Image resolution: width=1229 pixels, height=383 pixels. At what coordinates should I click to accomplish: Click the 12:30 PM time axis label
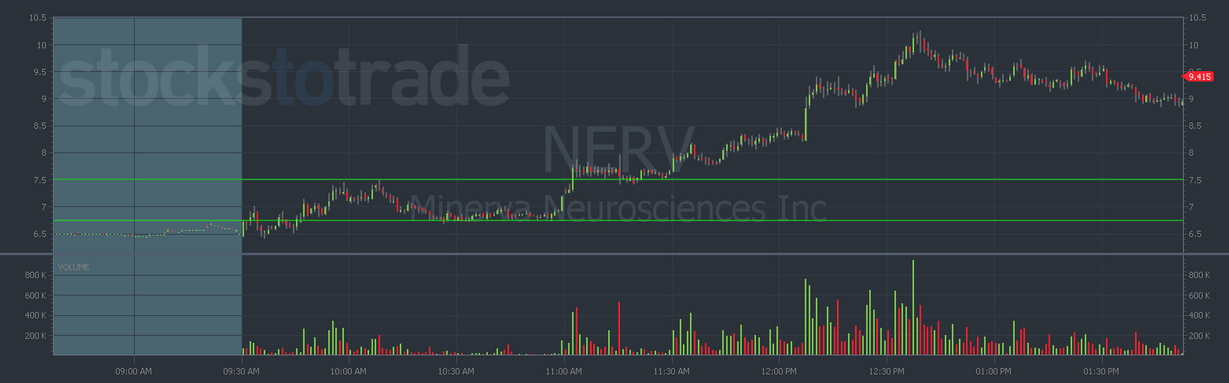click(885, 371)
